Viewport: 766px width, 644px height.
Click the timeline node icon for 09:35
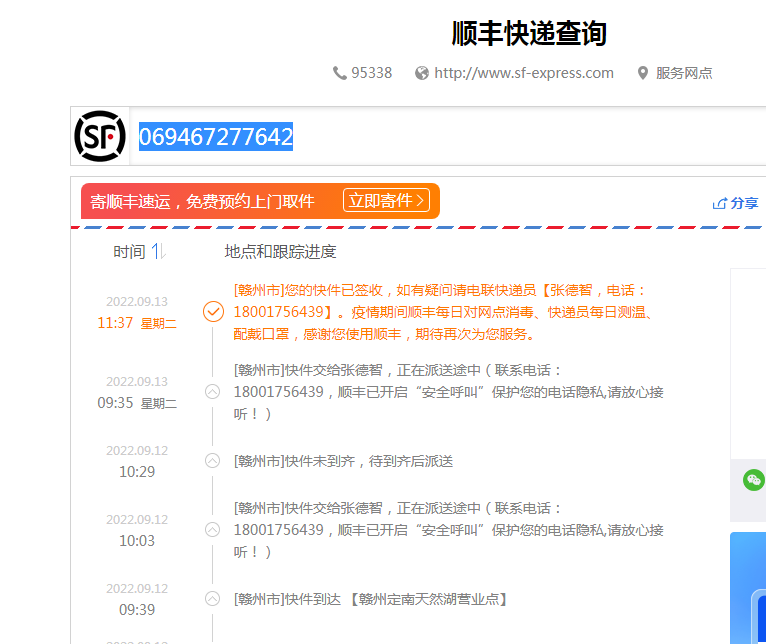[x=213, y=392]
